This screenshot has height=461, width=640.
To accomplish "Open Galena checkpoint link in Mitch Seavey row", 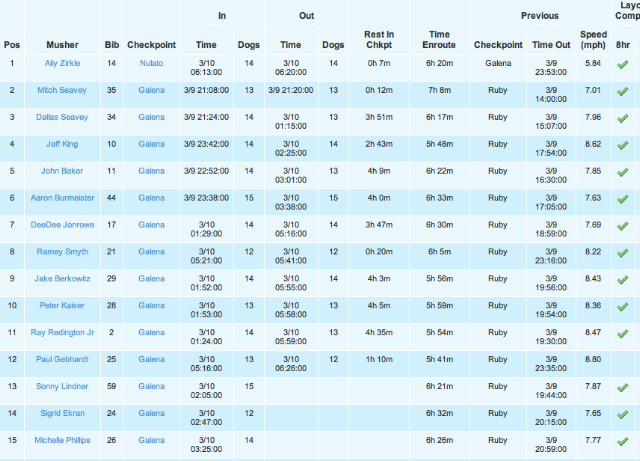I will (151, 90).
